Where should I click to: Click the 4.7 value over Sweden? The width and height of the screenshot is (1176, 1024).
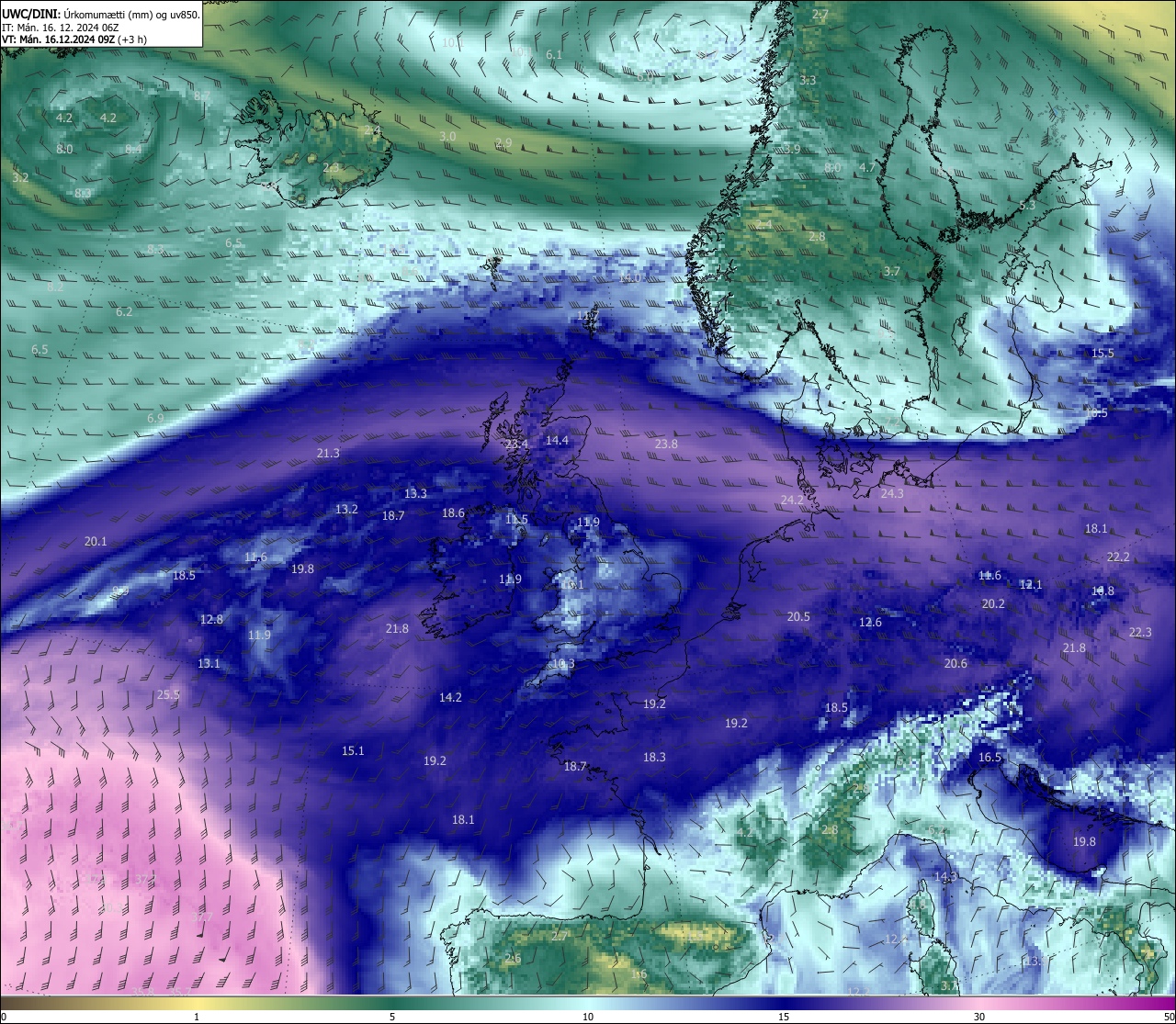click(x=866, y=168)
